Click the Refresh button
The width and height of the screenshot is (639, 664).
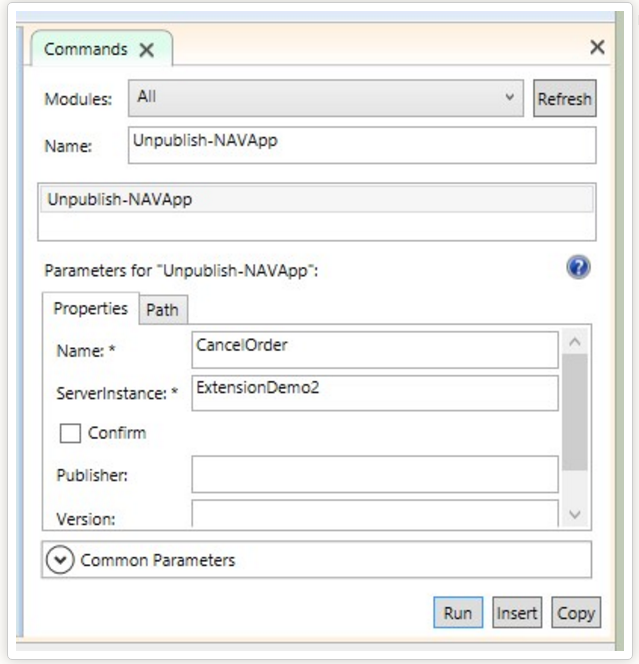[x=564, y=98]
